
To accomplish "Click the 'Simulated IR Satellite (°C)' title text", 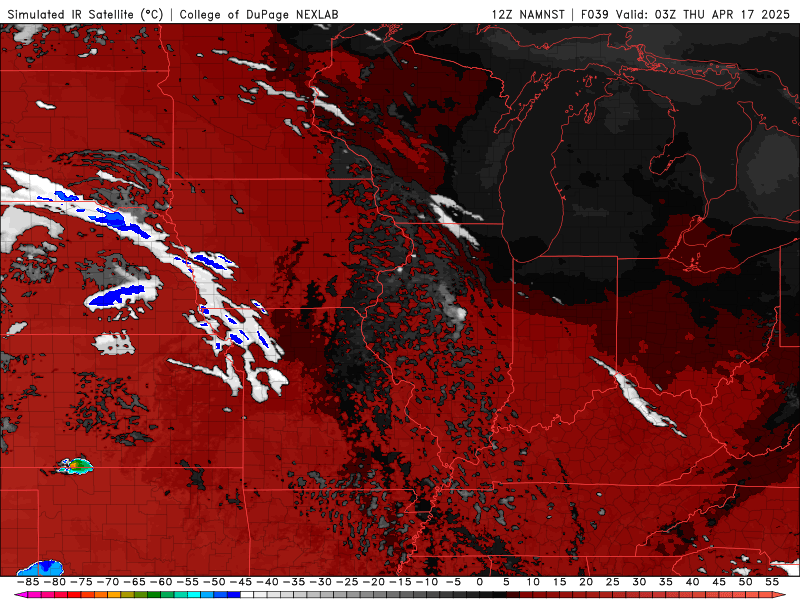I will coord(85,14).
